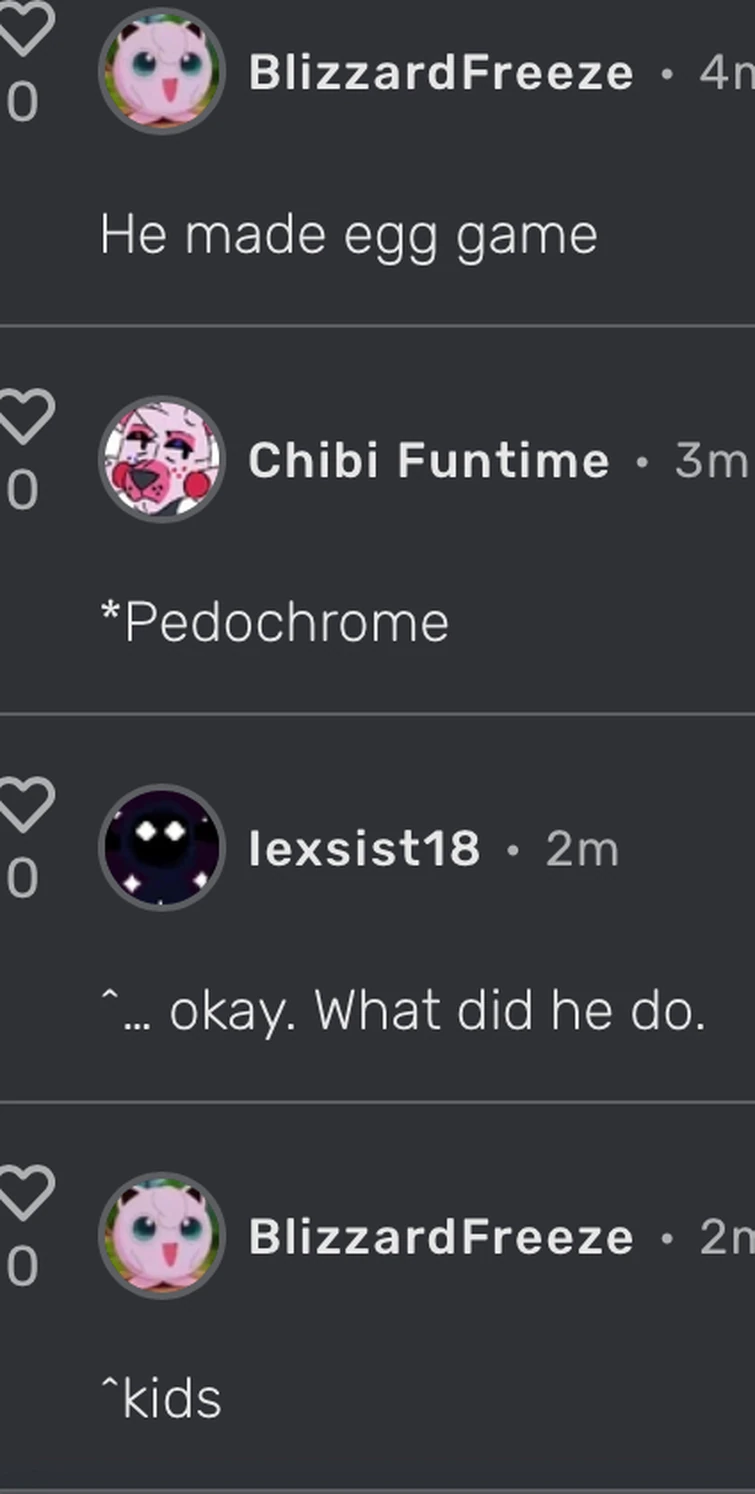Select the "0" likes counter under first heart
Screen dimensions: 755x1494
[x=21, y=101]
